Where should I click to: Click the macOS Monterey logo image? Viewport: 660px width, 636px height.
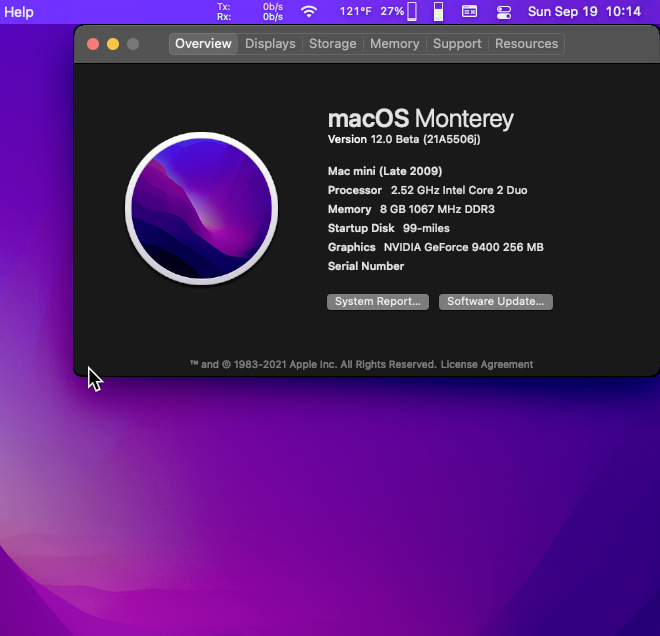click(202, 208)
